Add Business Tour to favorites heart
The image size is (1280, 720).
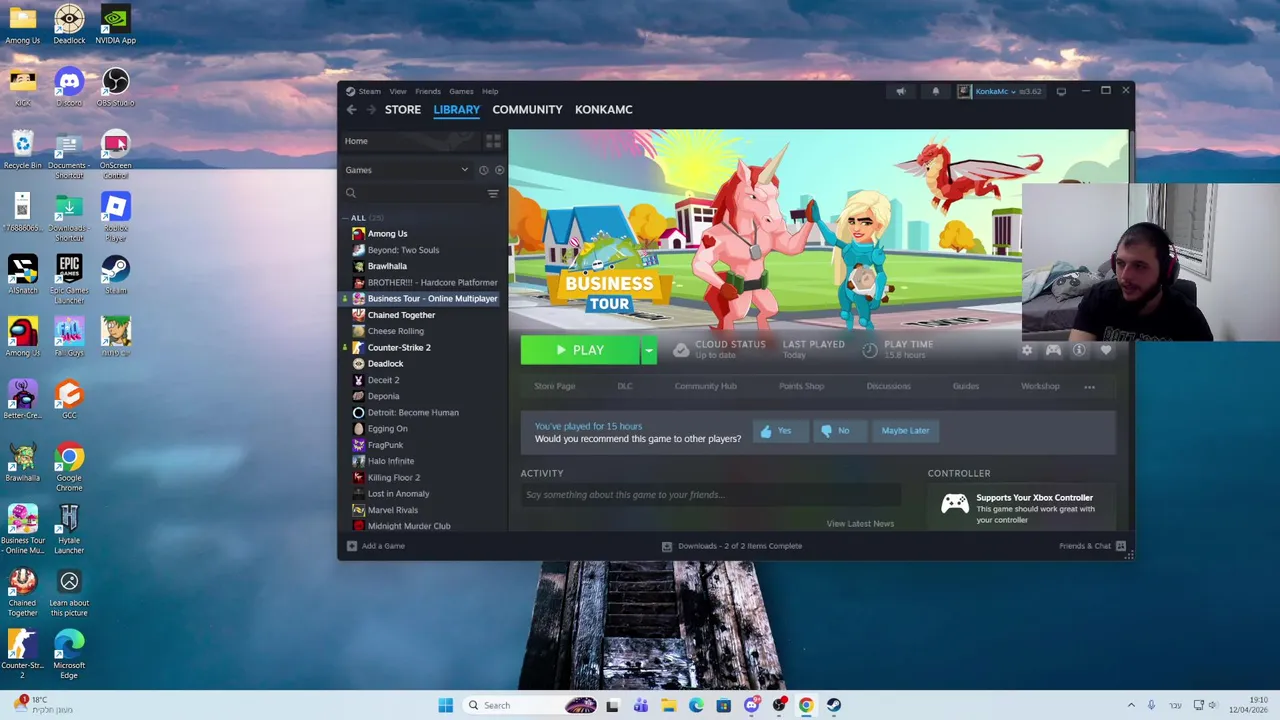1106,350
